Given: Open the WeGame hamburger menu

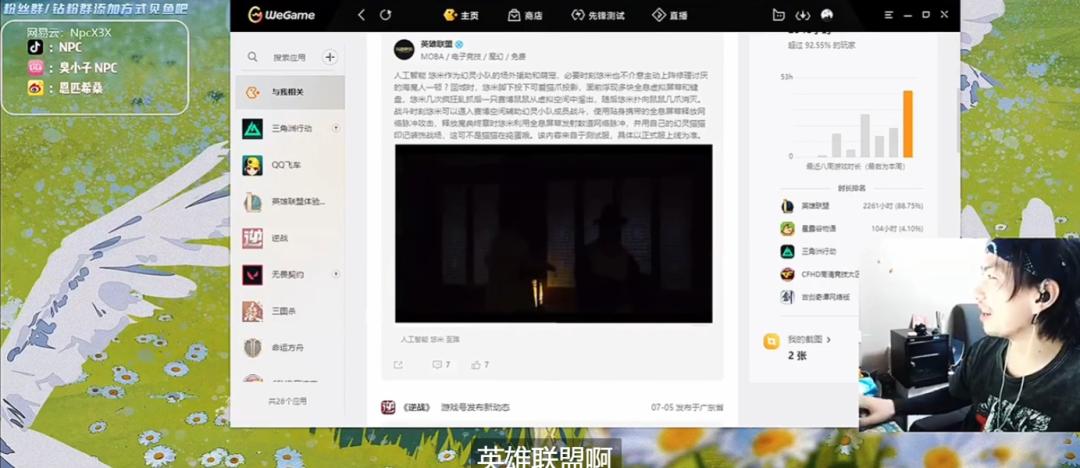Looking at the screenshot, I should pos(889,14).
